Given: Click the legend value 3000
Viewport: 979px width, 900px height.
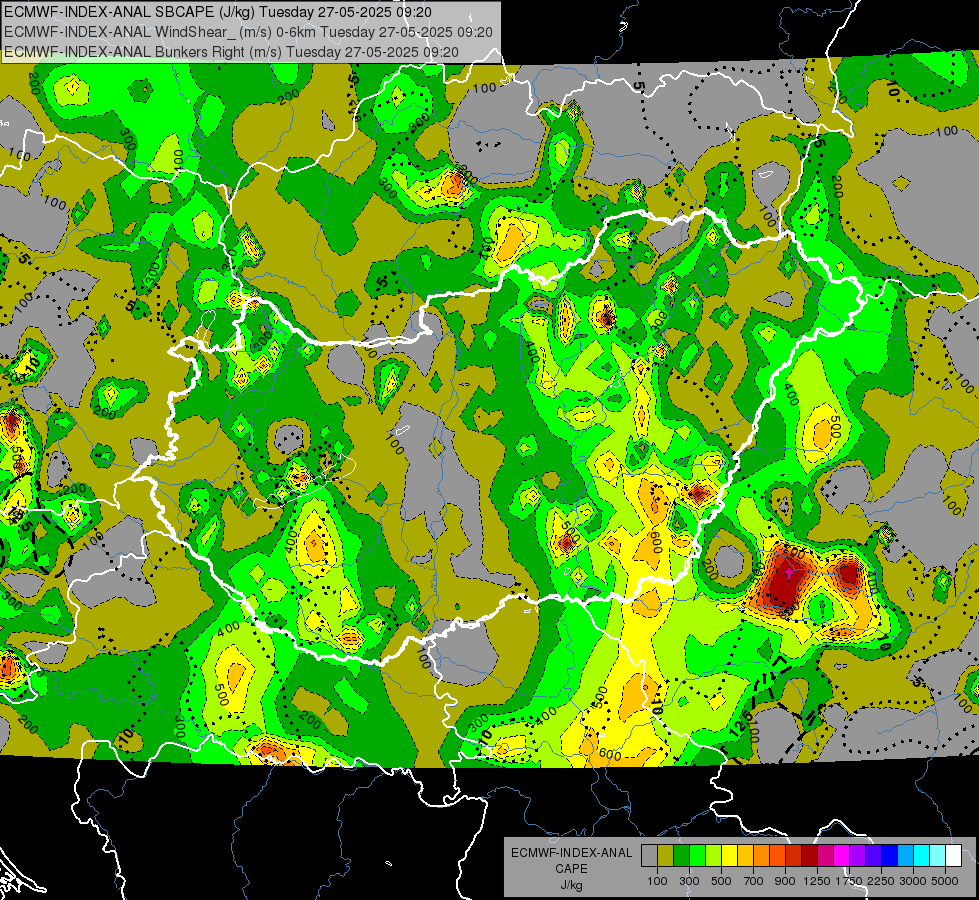Looking at the screenshot, I should [913, 881].
